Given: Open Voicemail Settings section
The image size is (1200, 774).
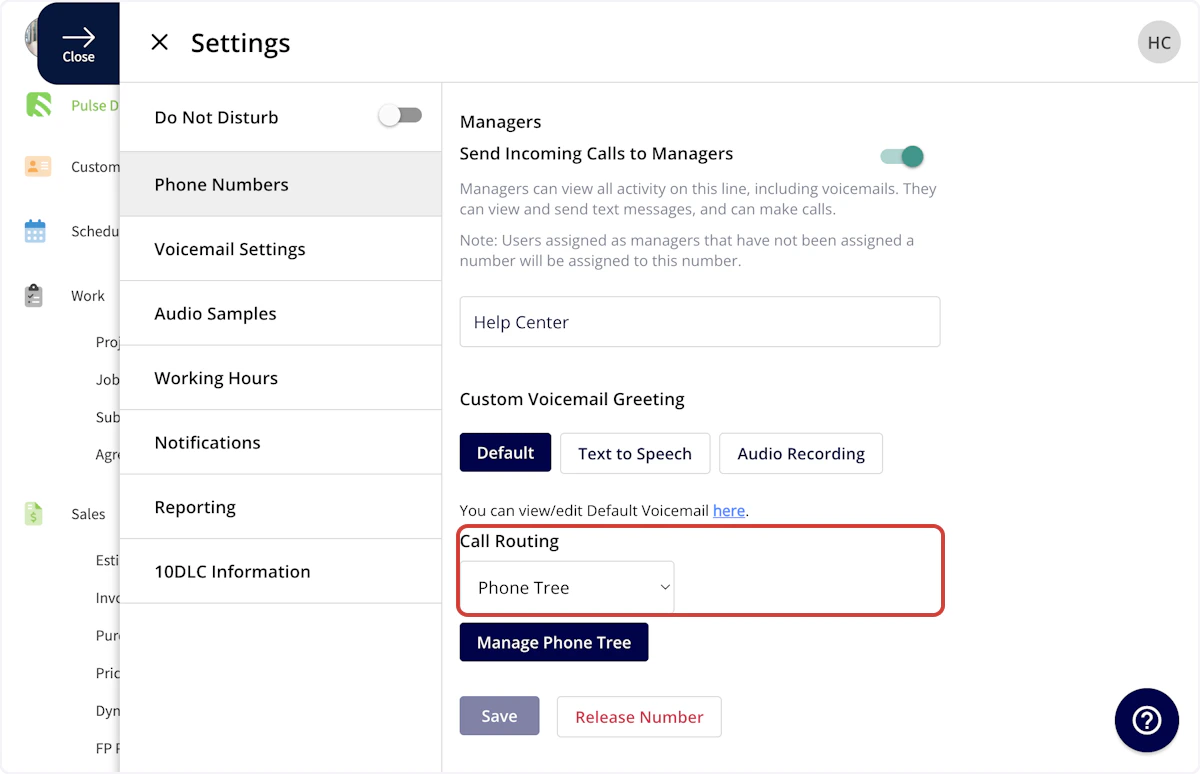Looking at the screenshot, I should click(280, 249).
